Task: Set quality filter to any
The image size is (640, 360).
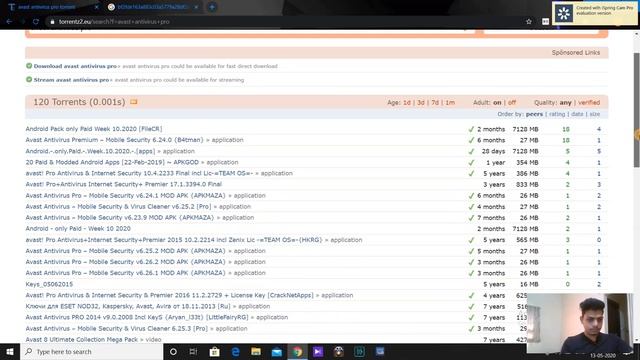Action: tap(565, 102)
